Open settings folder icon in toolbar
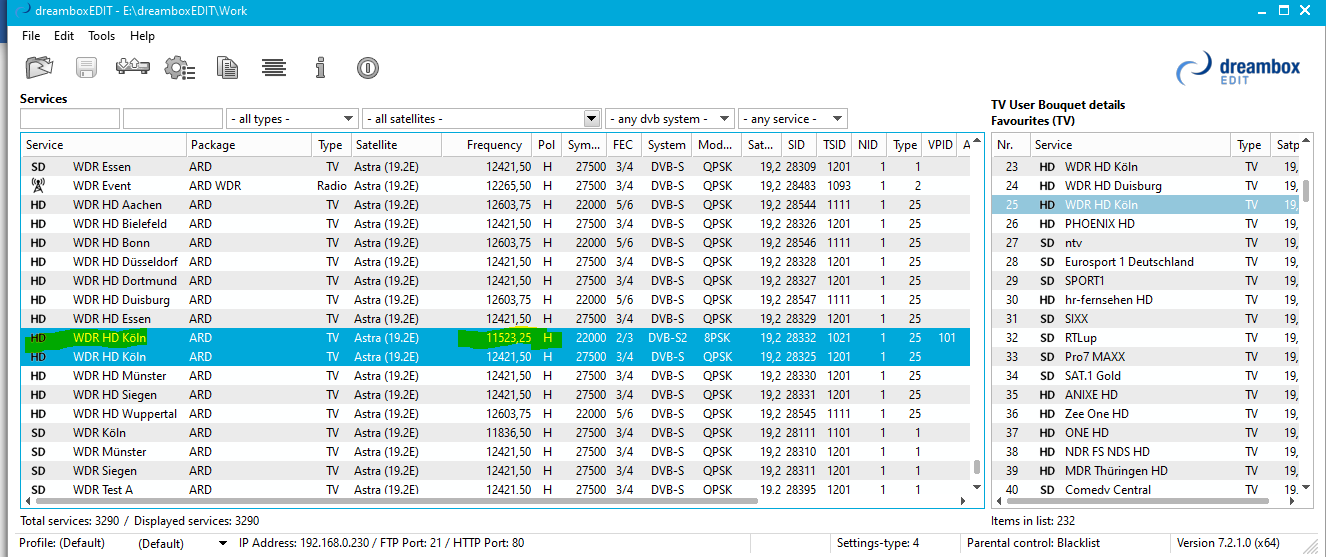1326x557 pixels. 39,68
